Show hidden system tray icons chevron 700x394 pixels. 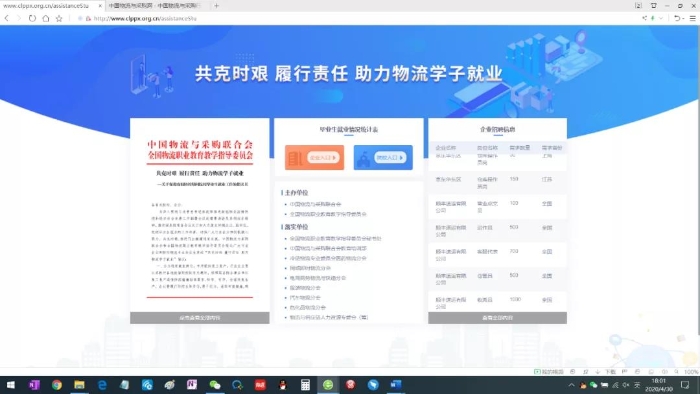[571, 385]
